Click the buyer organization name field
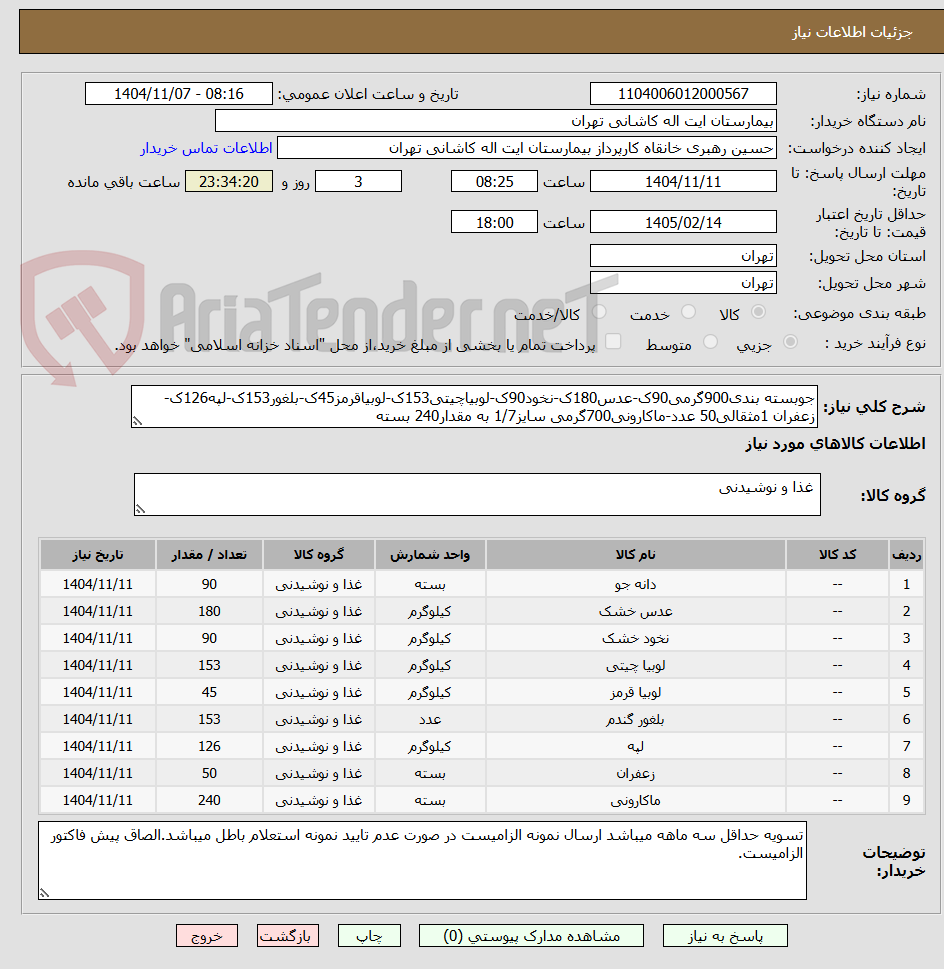 pos(495,121)
